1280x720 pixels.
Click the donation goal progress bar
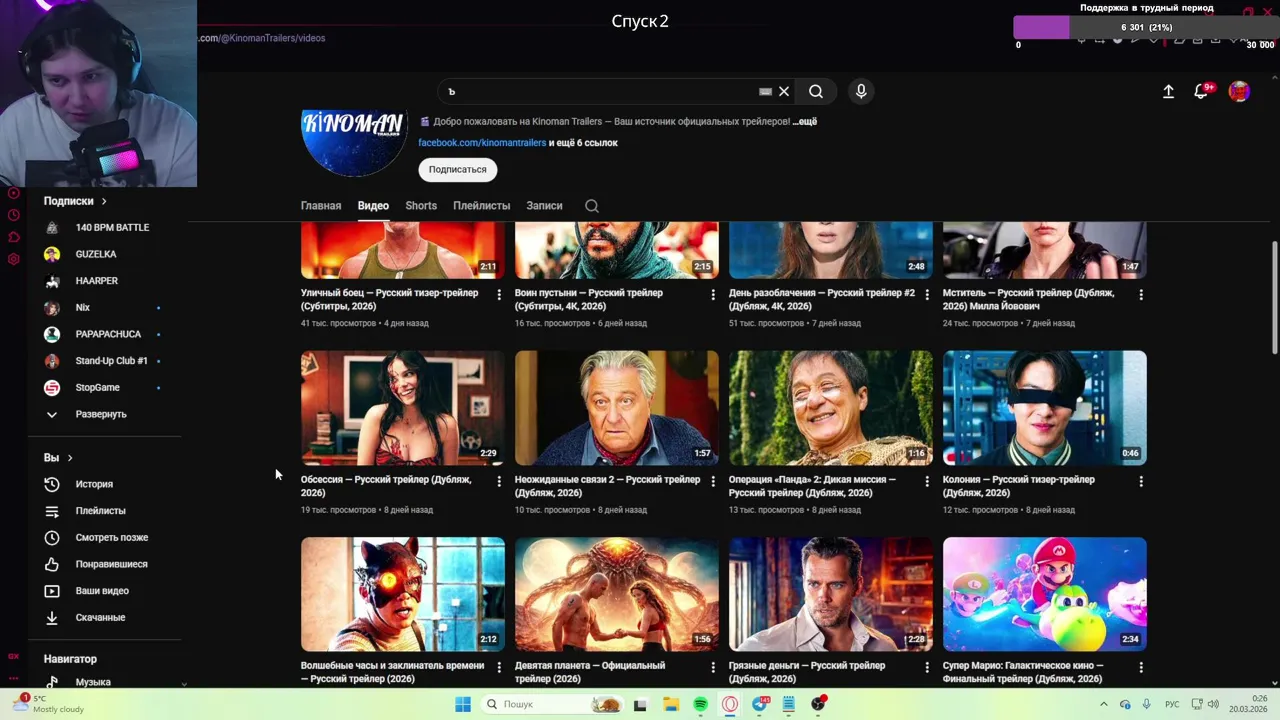pyautogui.click(x=1146, y=28)
